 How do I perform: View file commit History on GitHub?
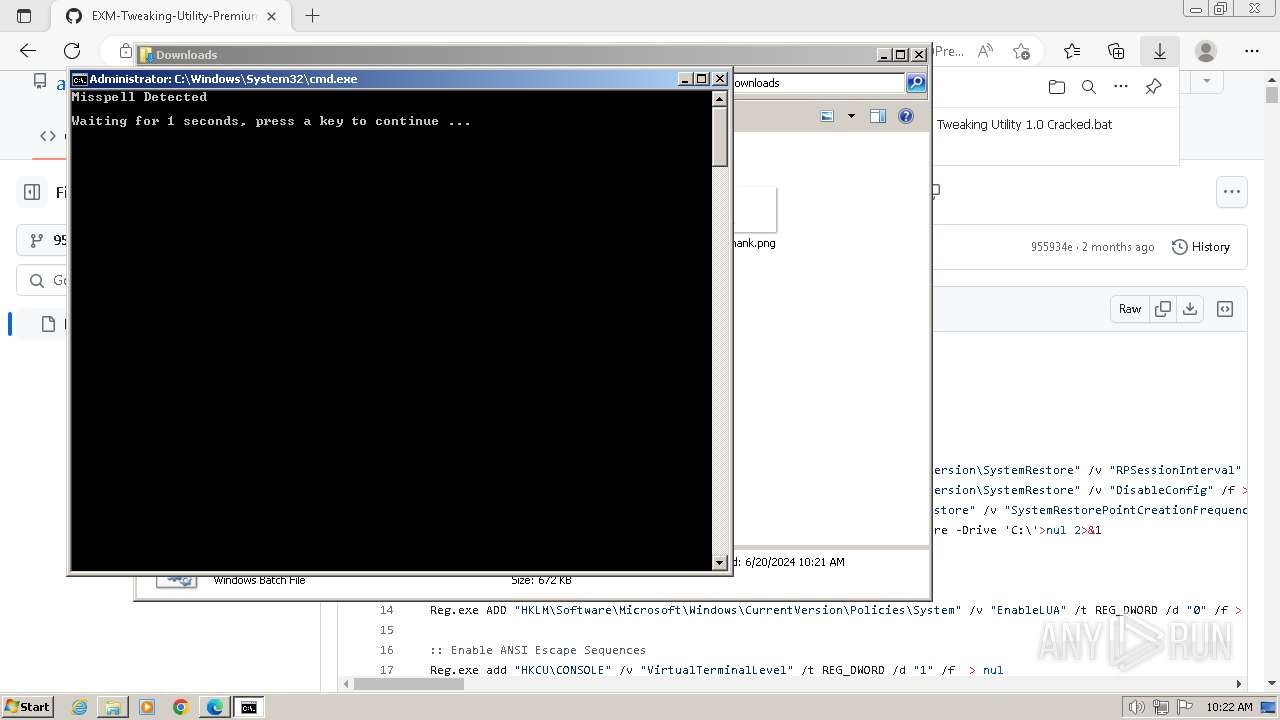pyautogui.click(x=1201, y=247)
